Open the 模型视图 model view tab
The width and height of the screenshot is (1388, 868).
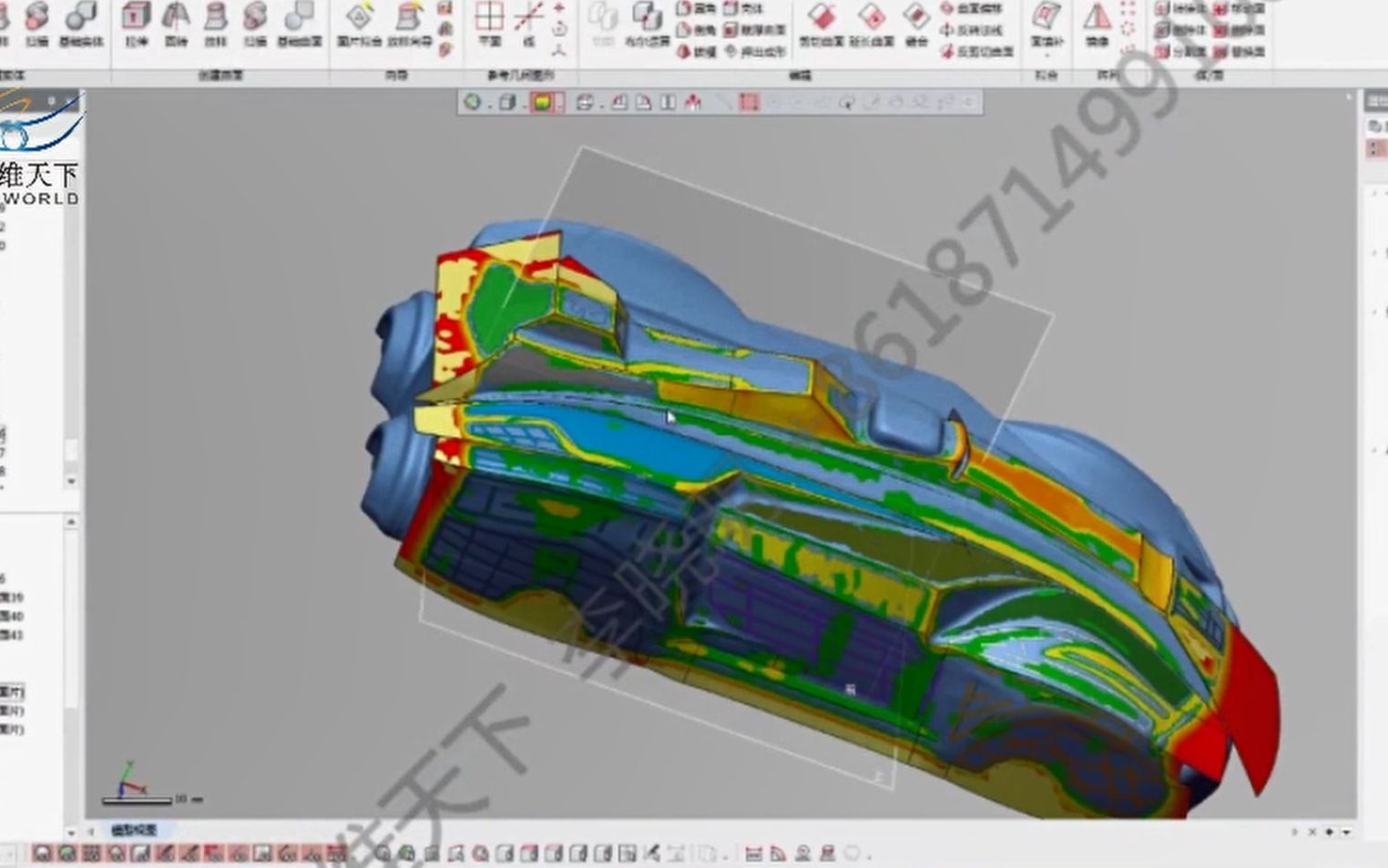(x=134, y=830)
